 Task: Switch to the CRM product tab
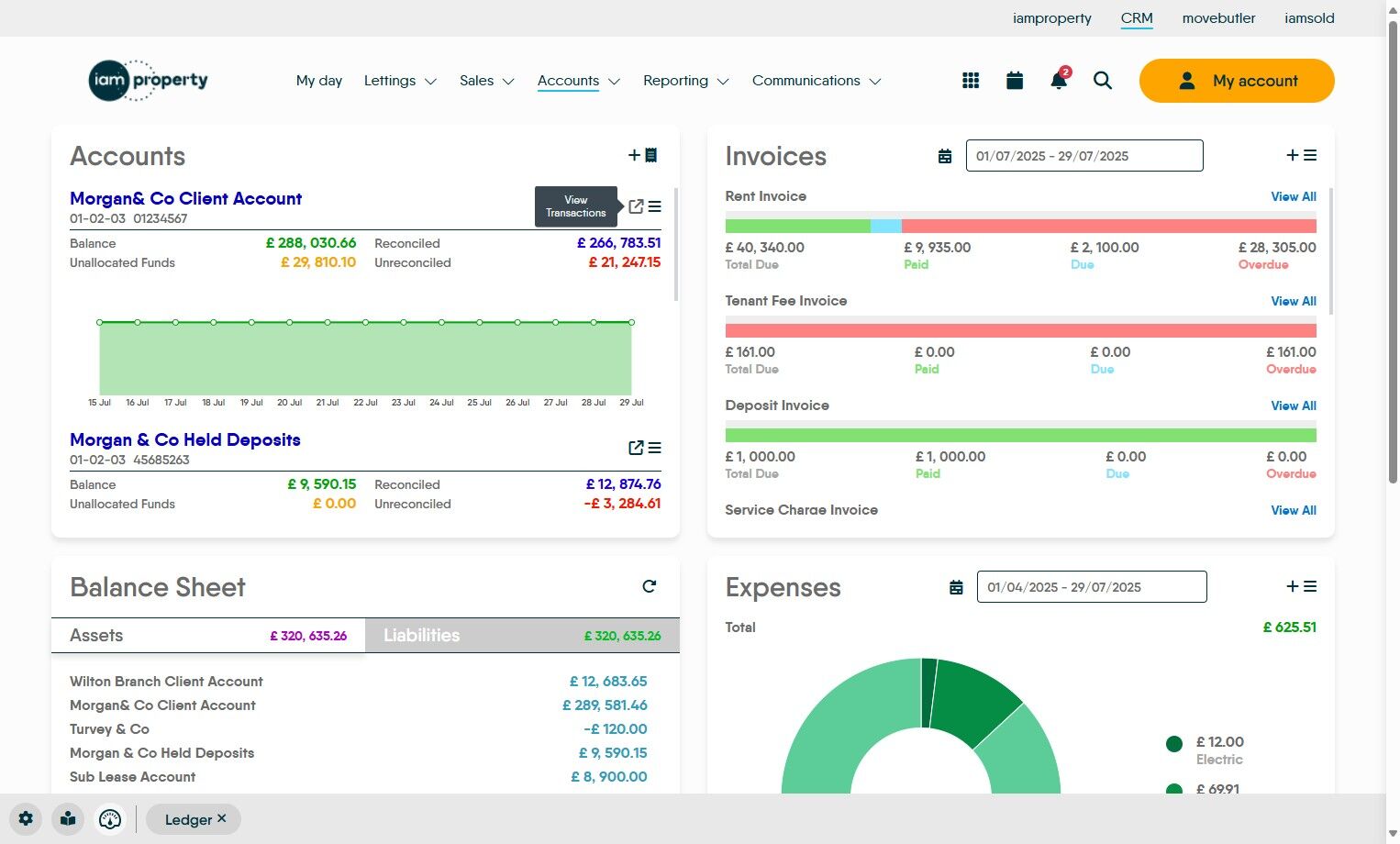1137,18
